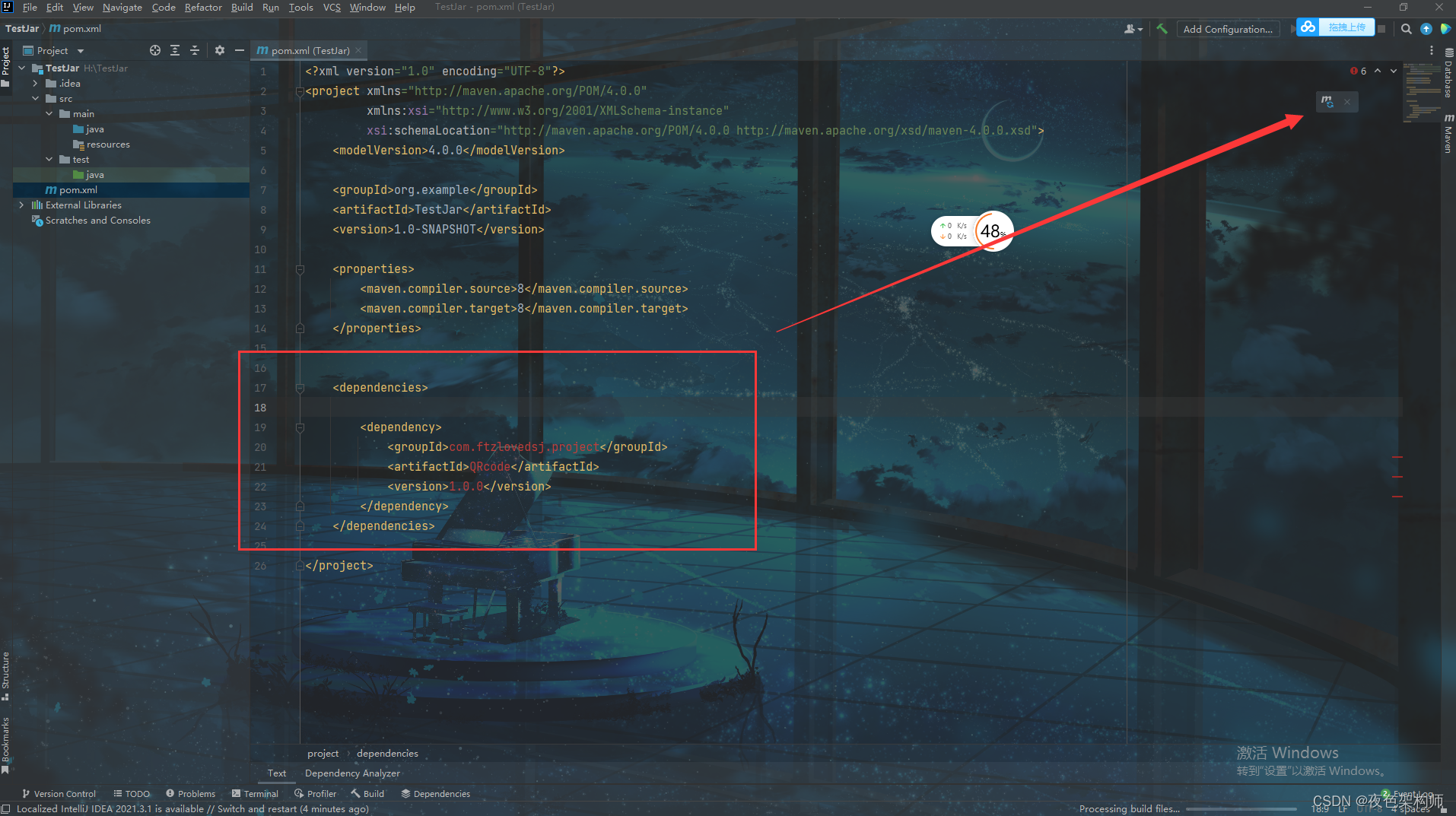Open the Maven tool window stripe

click(x=1448, y=134)
